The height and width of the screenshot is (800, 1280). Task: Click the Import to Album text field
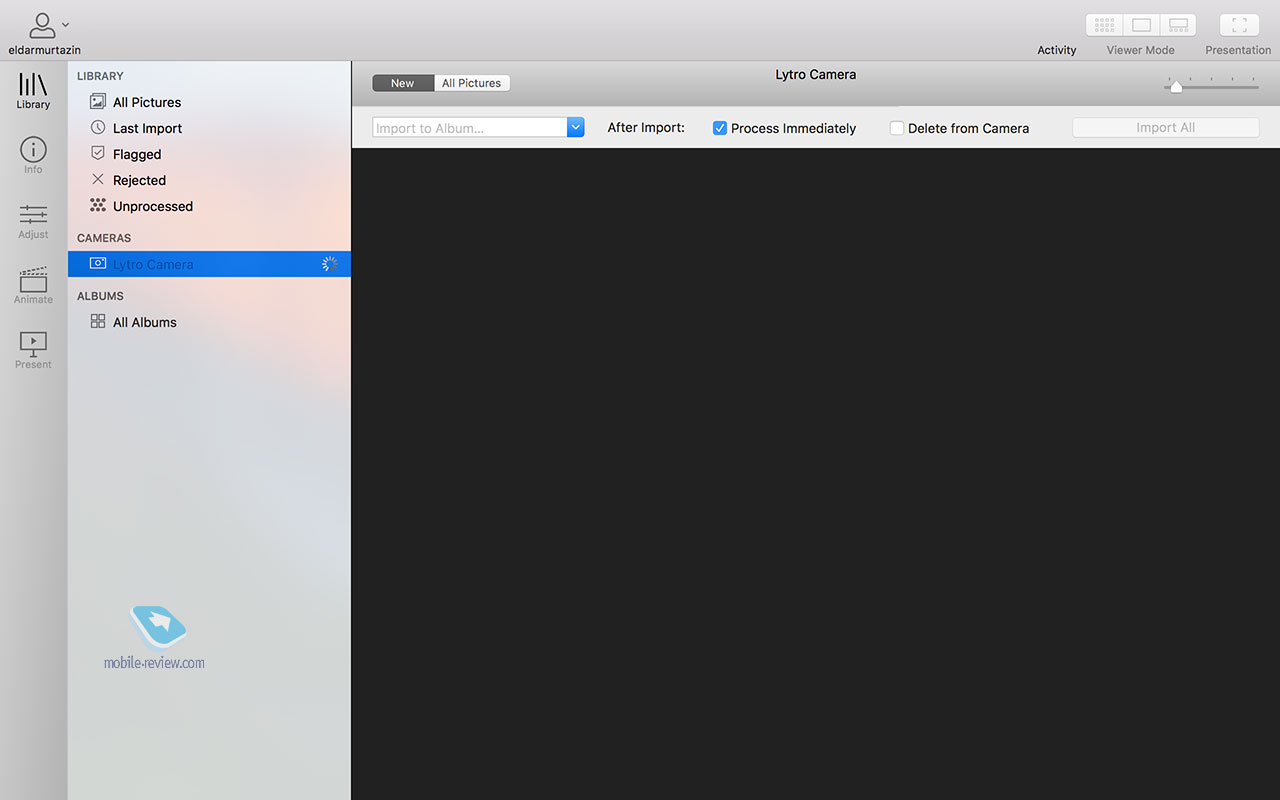tap(470, 128)
